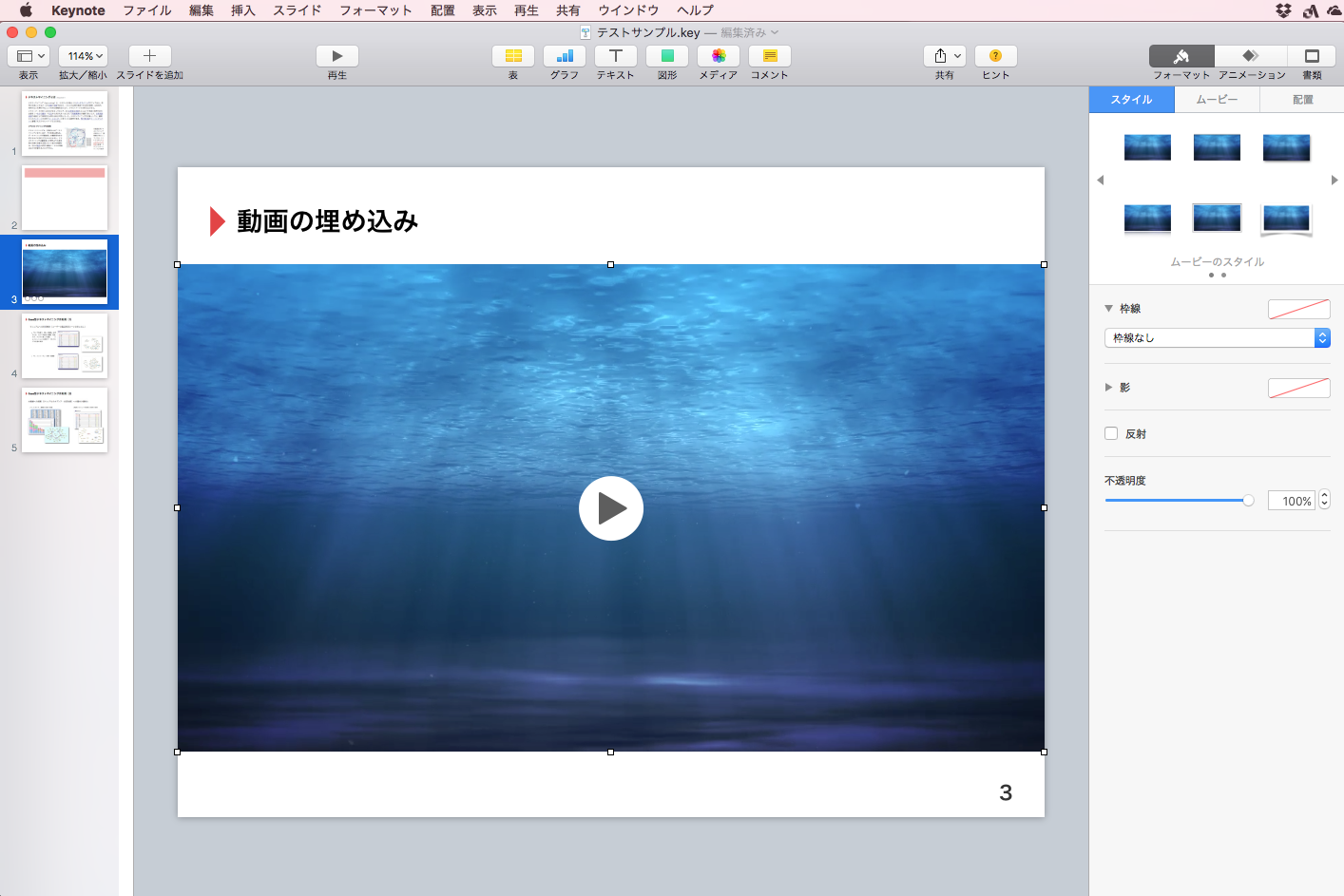This screenshot has width=1344, height=896.
Task: Add a text box with テキスト icon
Action: (x=616, y=56)
